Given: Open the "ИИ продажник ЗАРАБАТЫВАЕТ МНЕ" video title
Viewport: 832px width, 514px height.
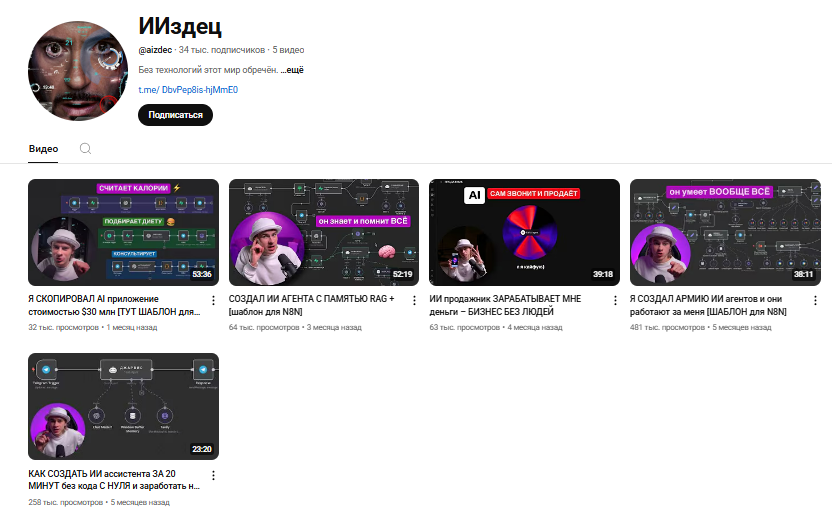Looking at the screenshot, I should [506, 305].
